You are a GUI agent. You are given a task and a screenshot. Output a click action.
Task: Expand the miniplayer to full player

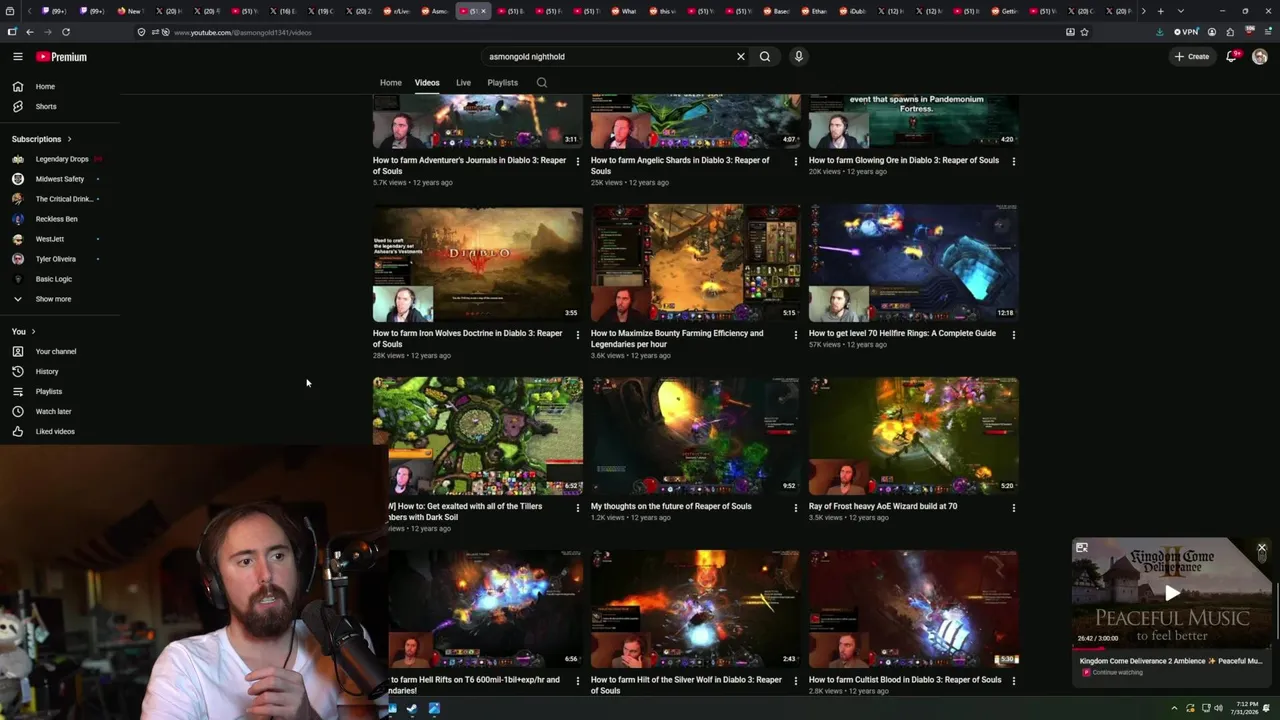1081,548
